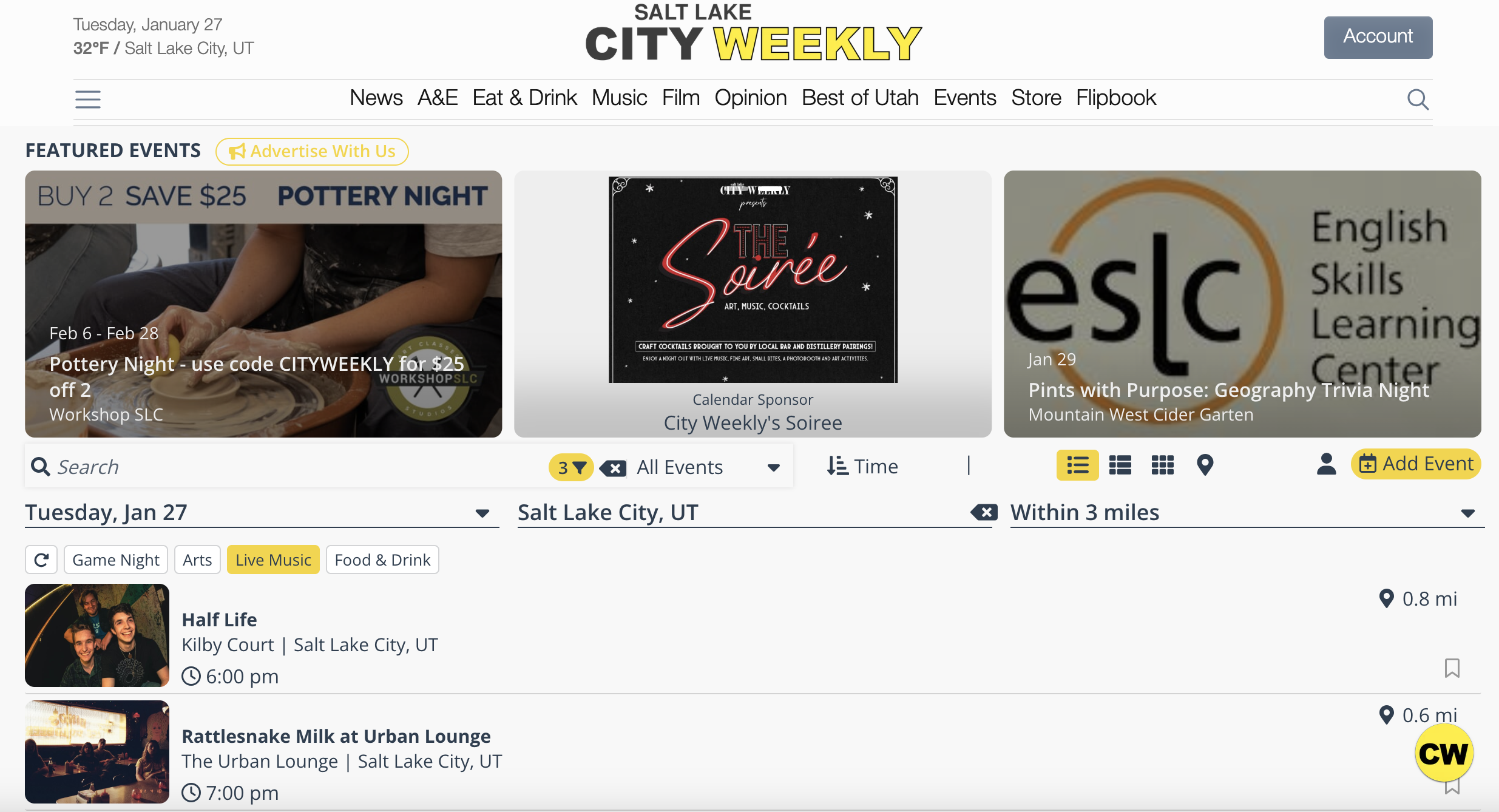Clear the active event filters
Image resolution: width=1499 pixels, height=812 pixels.
(613, 468)
